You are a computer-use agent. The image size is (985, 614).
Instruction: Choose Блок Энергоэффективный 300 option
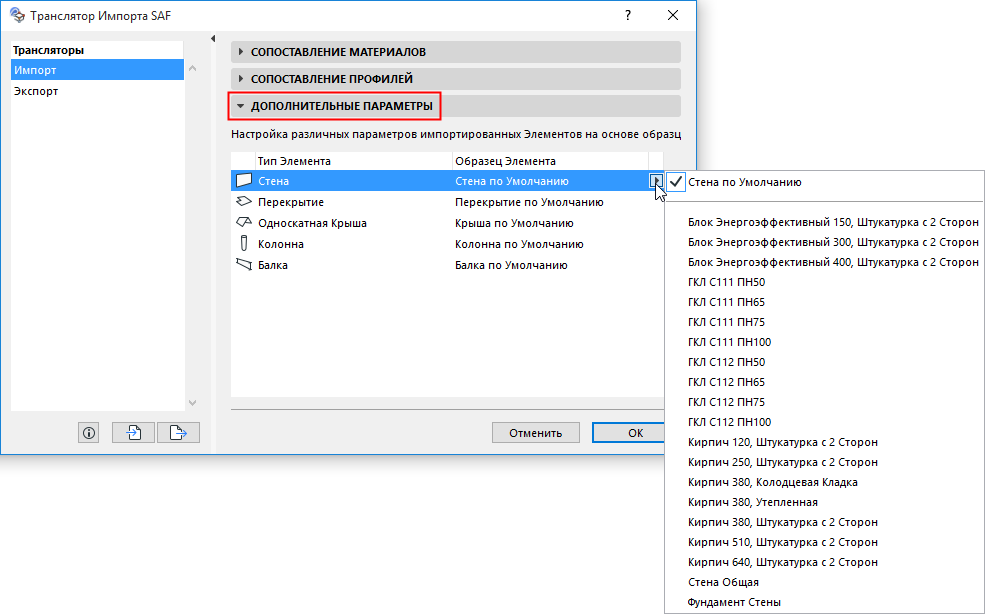point(824,242)
